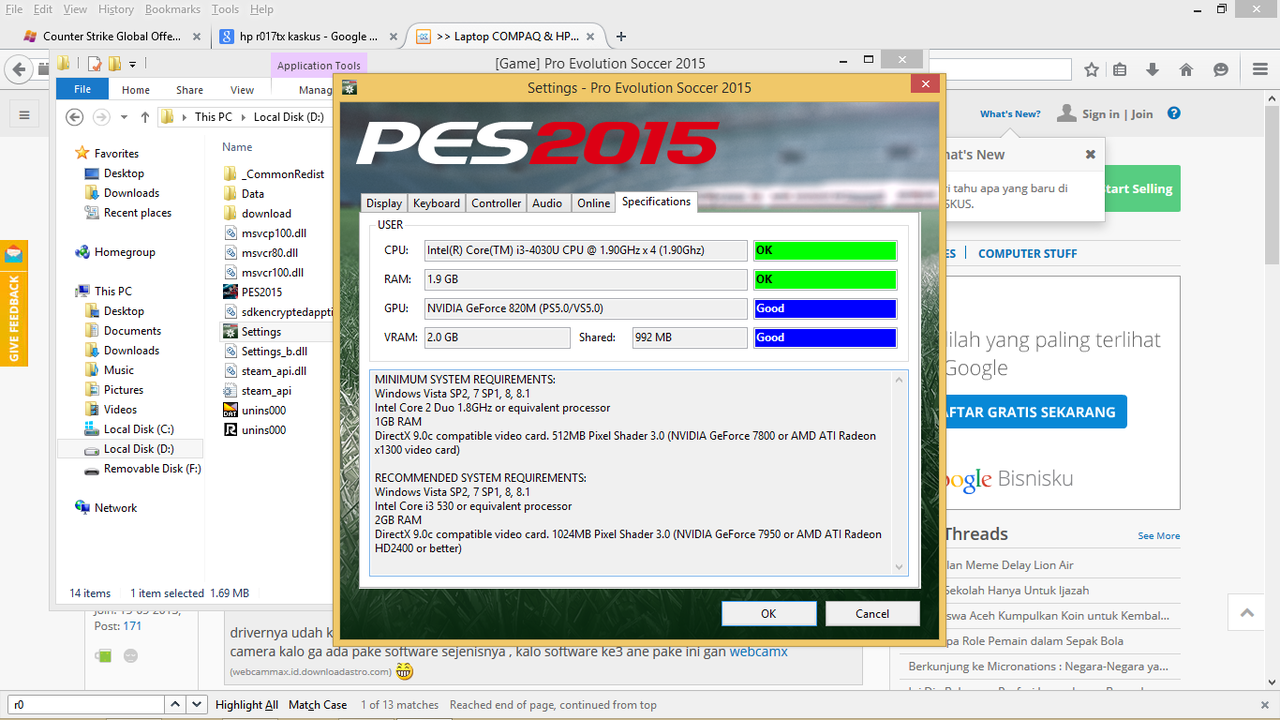
Task: Open the Audio tab
Action: pyautogui.click(x=547, y=203)
